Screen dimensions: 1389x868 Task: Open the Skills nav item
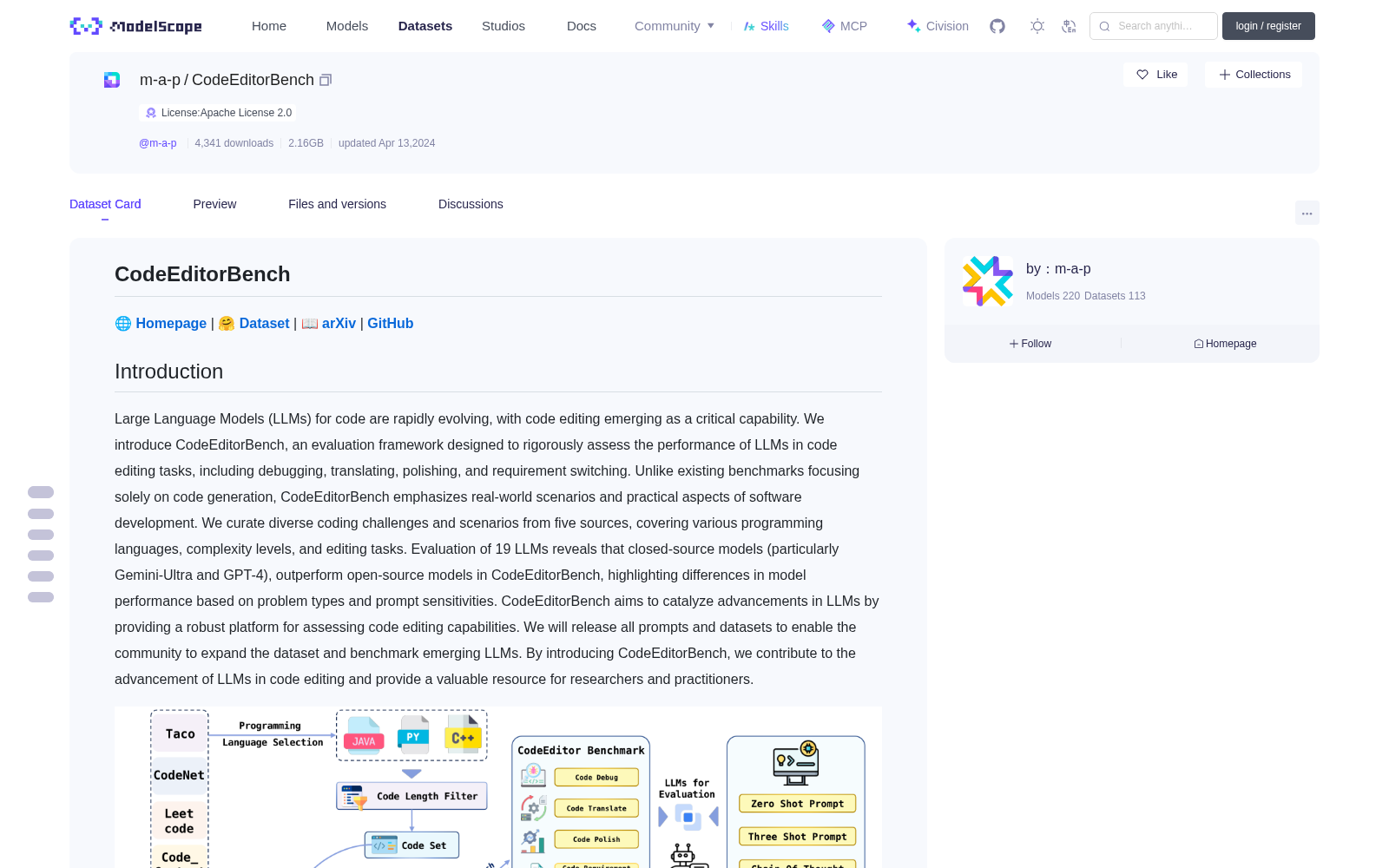tap(766, 26)
